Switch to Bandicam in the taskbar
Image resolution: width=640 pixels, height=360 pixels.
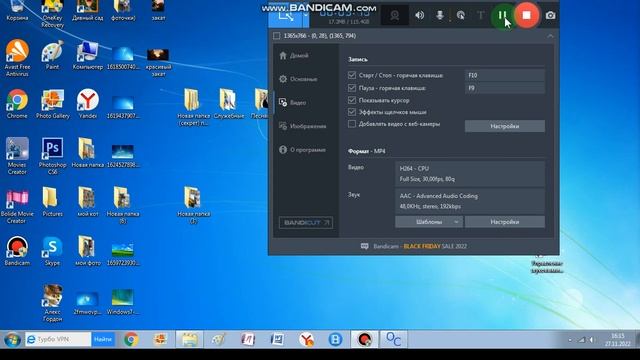(364, 339)
